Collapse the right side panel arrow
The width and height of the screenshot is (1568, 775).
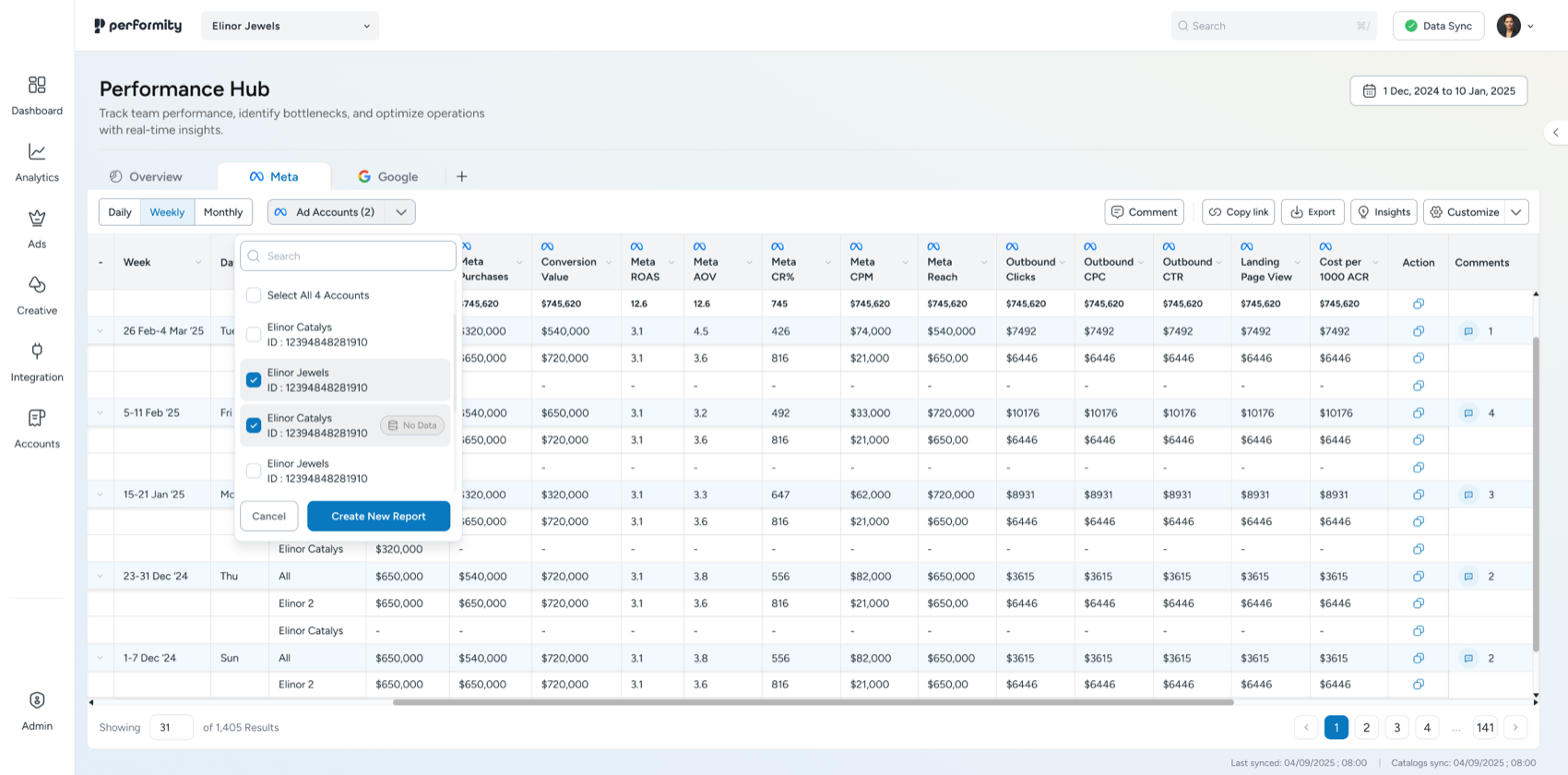[x=1556, y=133]
